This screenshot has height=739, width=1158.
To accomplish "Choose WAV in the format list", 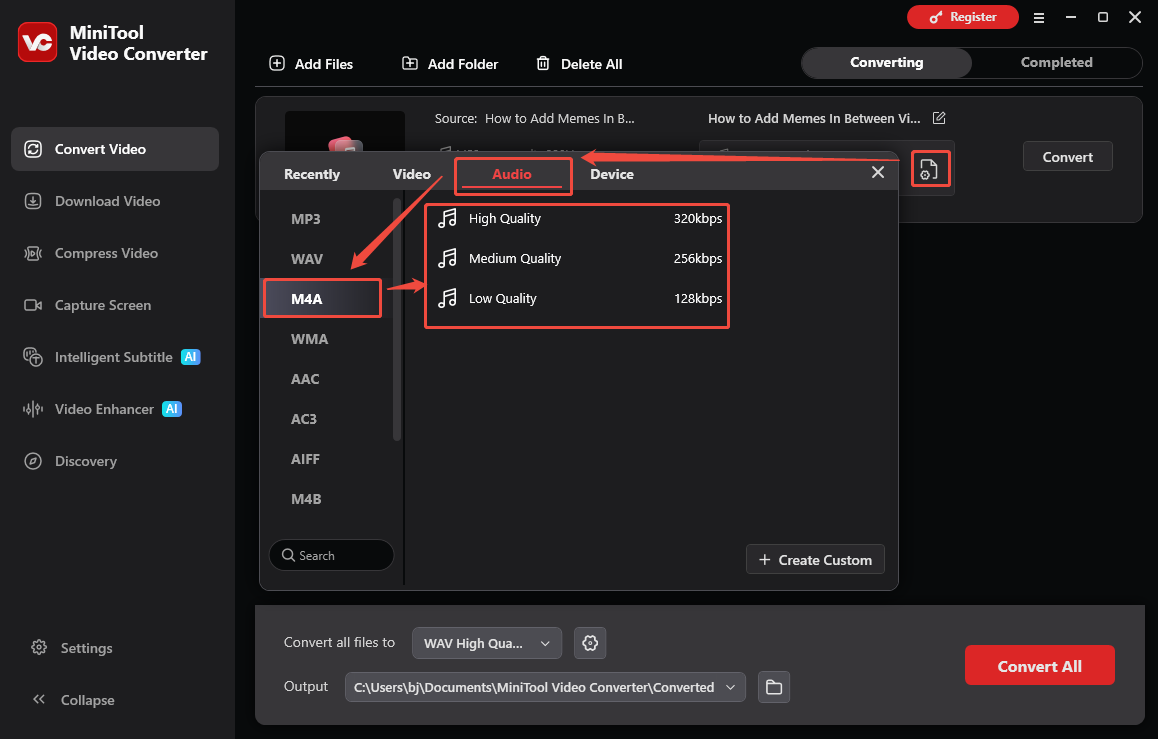I will click(325, 259).
